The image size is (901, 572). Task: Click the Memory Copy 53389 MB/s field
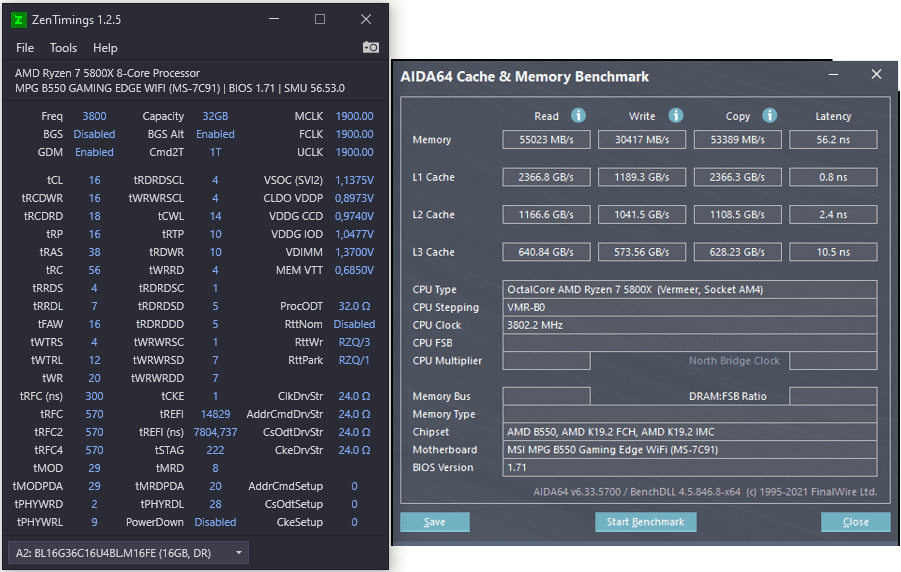[738, 140]
